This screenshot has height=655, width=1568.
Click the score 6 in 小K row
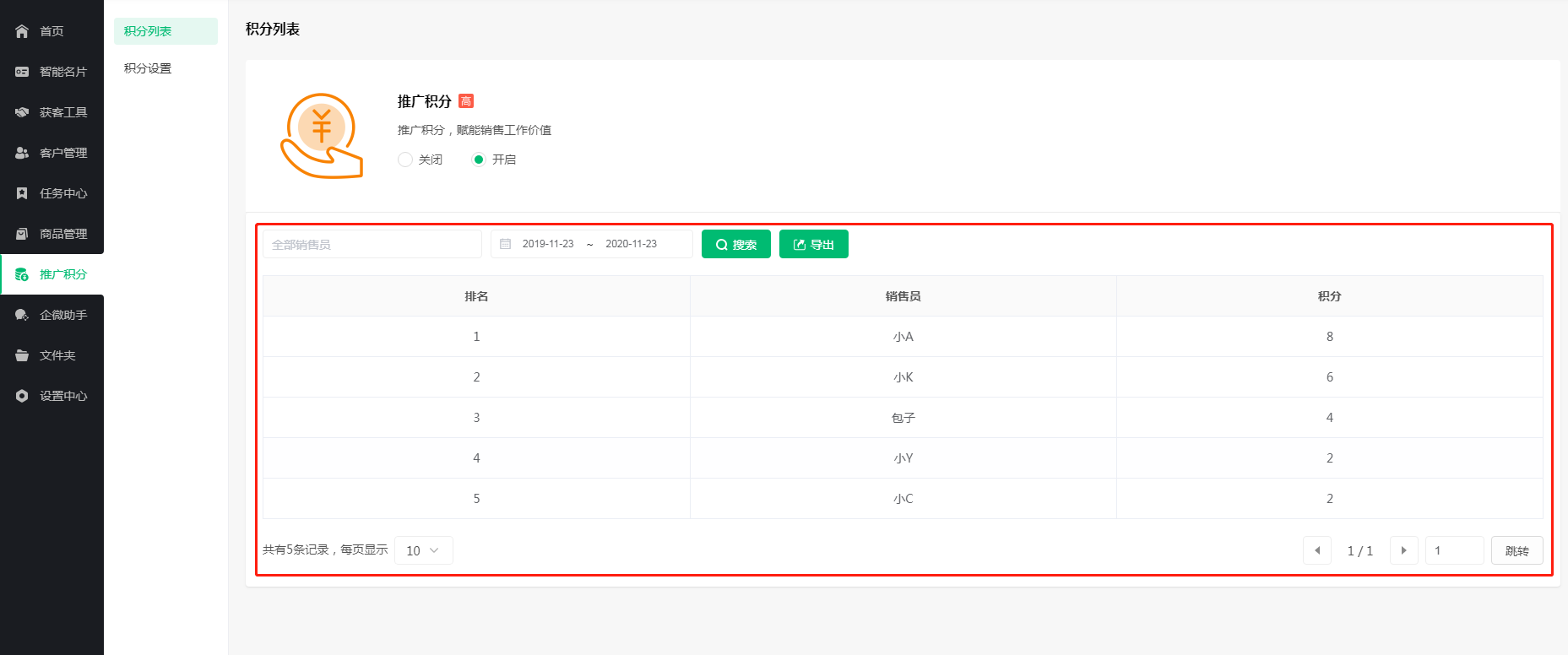point(1330,377)
